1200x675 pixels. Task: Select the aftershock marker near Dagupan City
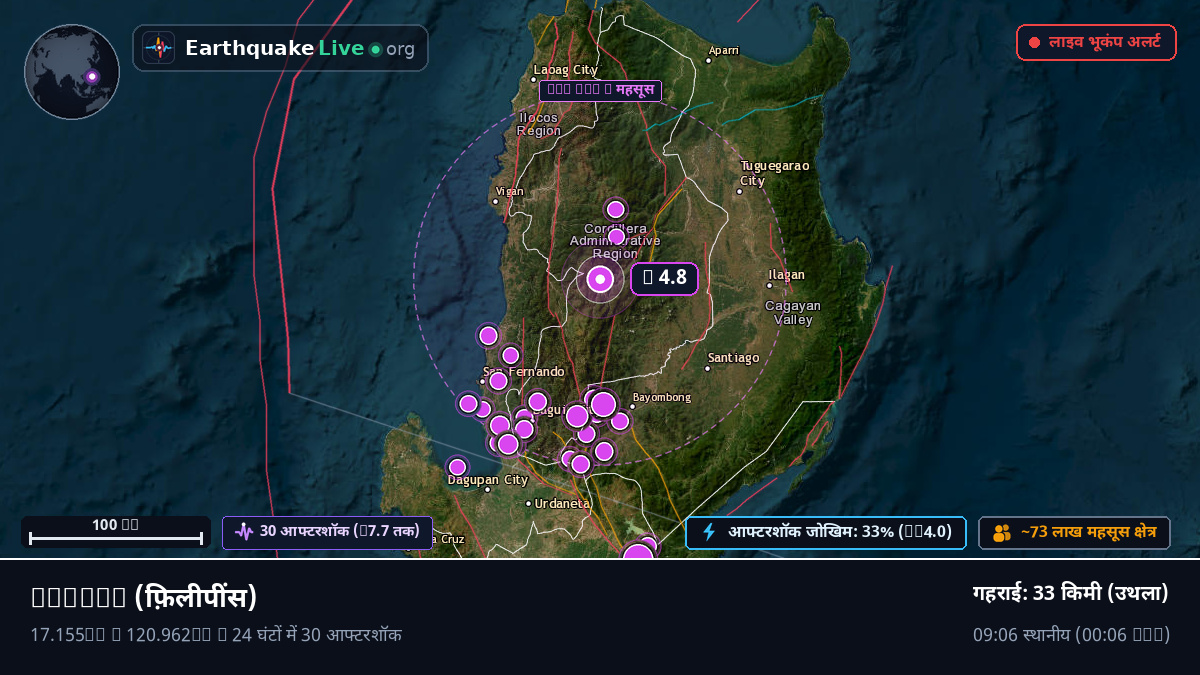pos(457,467)
